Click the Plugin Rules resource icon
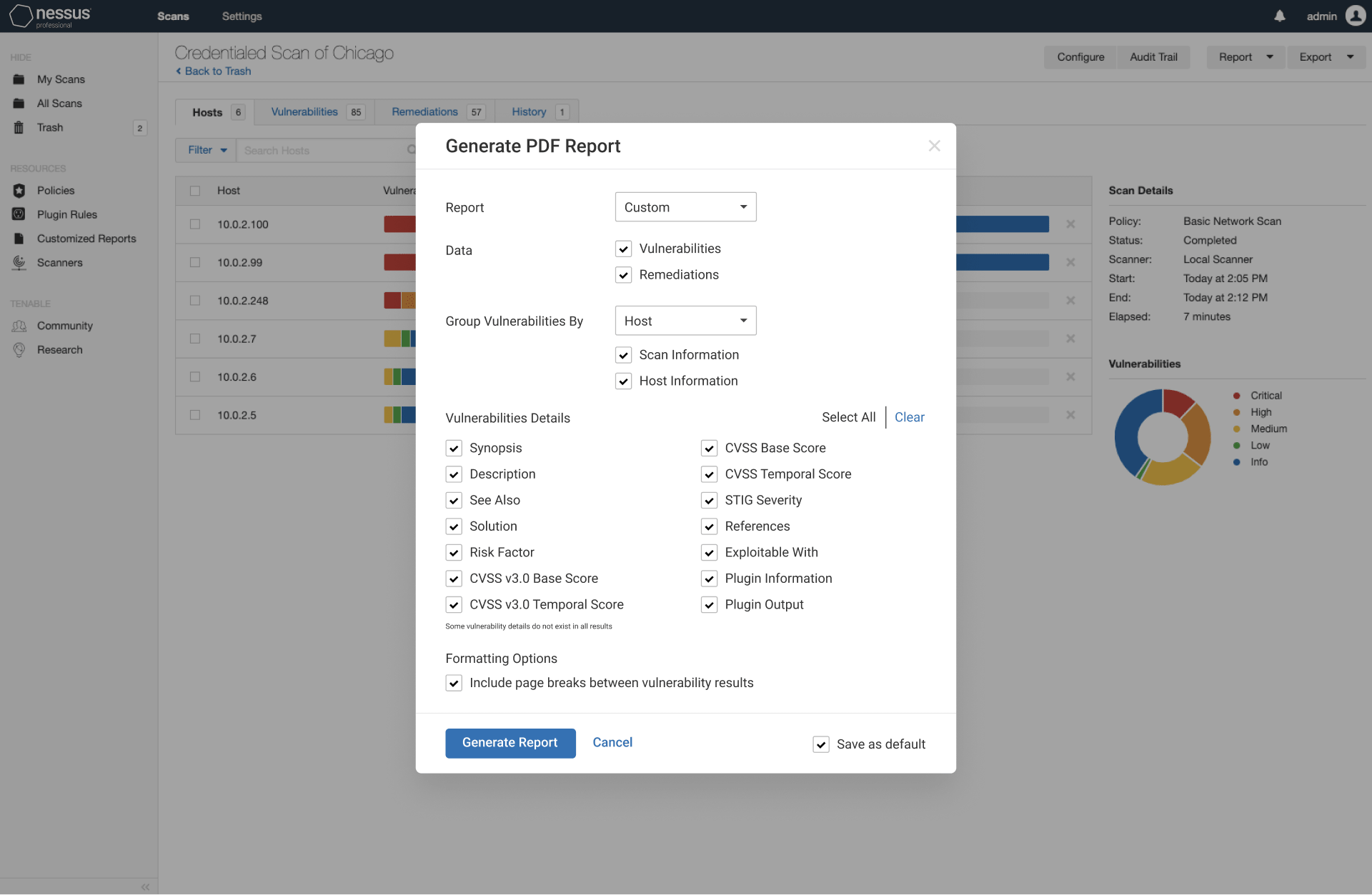Viewport: 1372px width, 895px height. [x=18, y=214]
